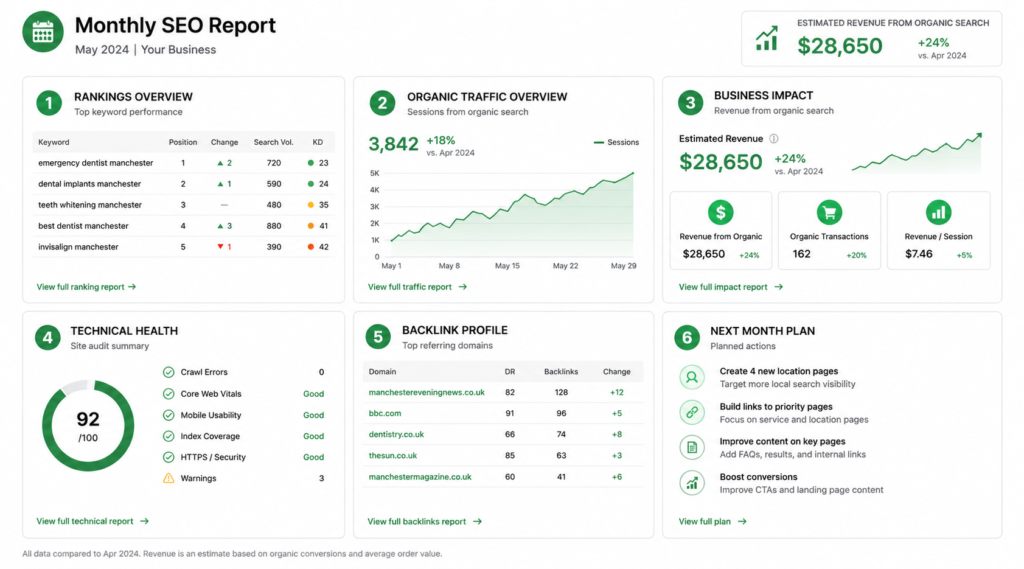Open manchestereveningnews.co.uk domain link
Viewport: 1024px width, 569px height.
pyautogui.click(x=426, y=393)
